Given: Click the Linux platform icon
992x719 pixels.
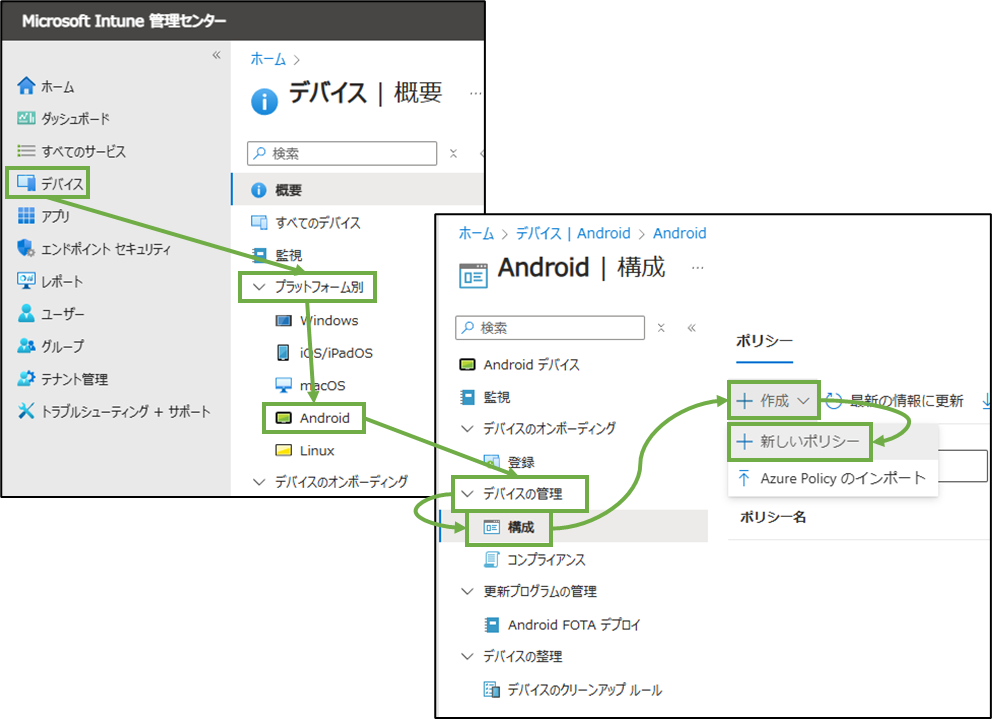Looking at the screenshot, I should click(x=283, y=450).
